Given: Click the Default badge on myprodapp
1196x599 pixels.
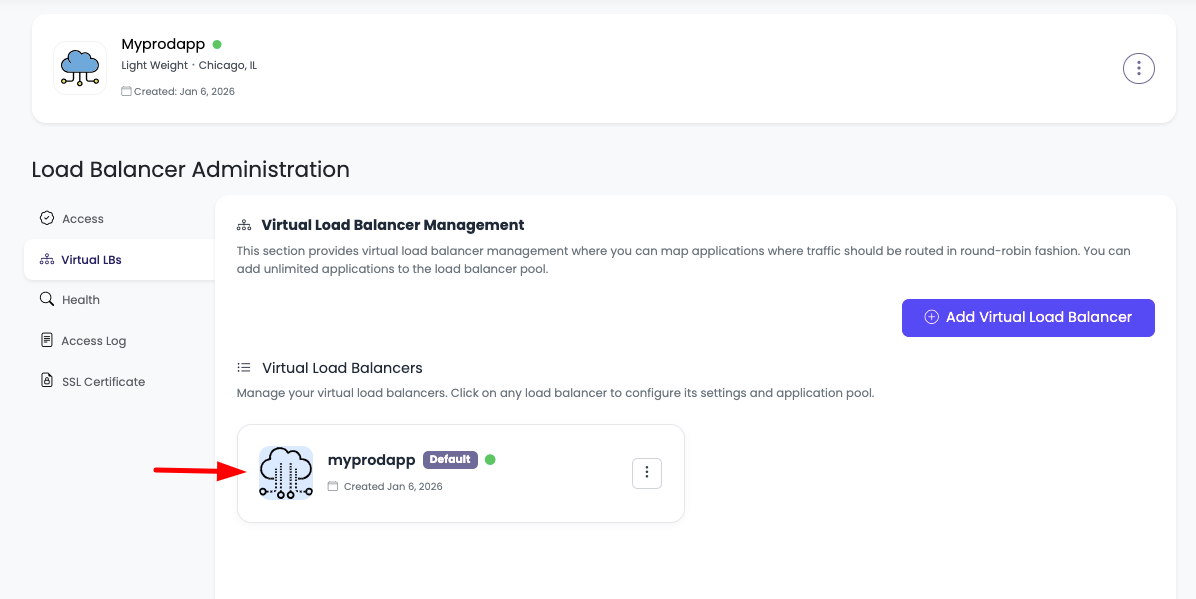Looking at the screenshot, I should 450,459.
